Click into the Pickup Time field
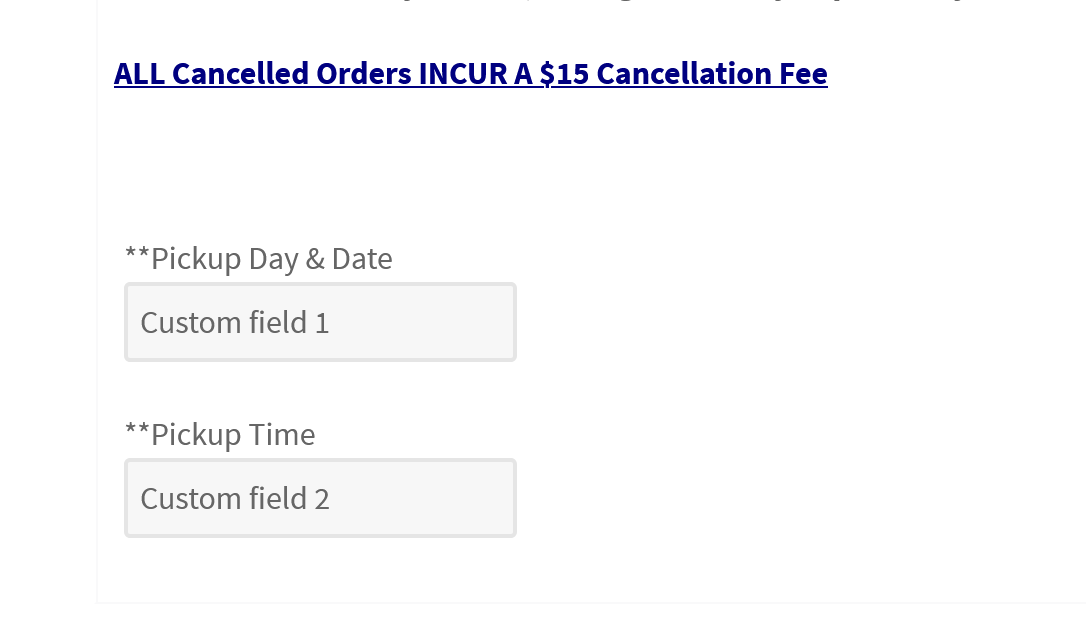Screen dimensions: 1086x631 pos(320,498)
